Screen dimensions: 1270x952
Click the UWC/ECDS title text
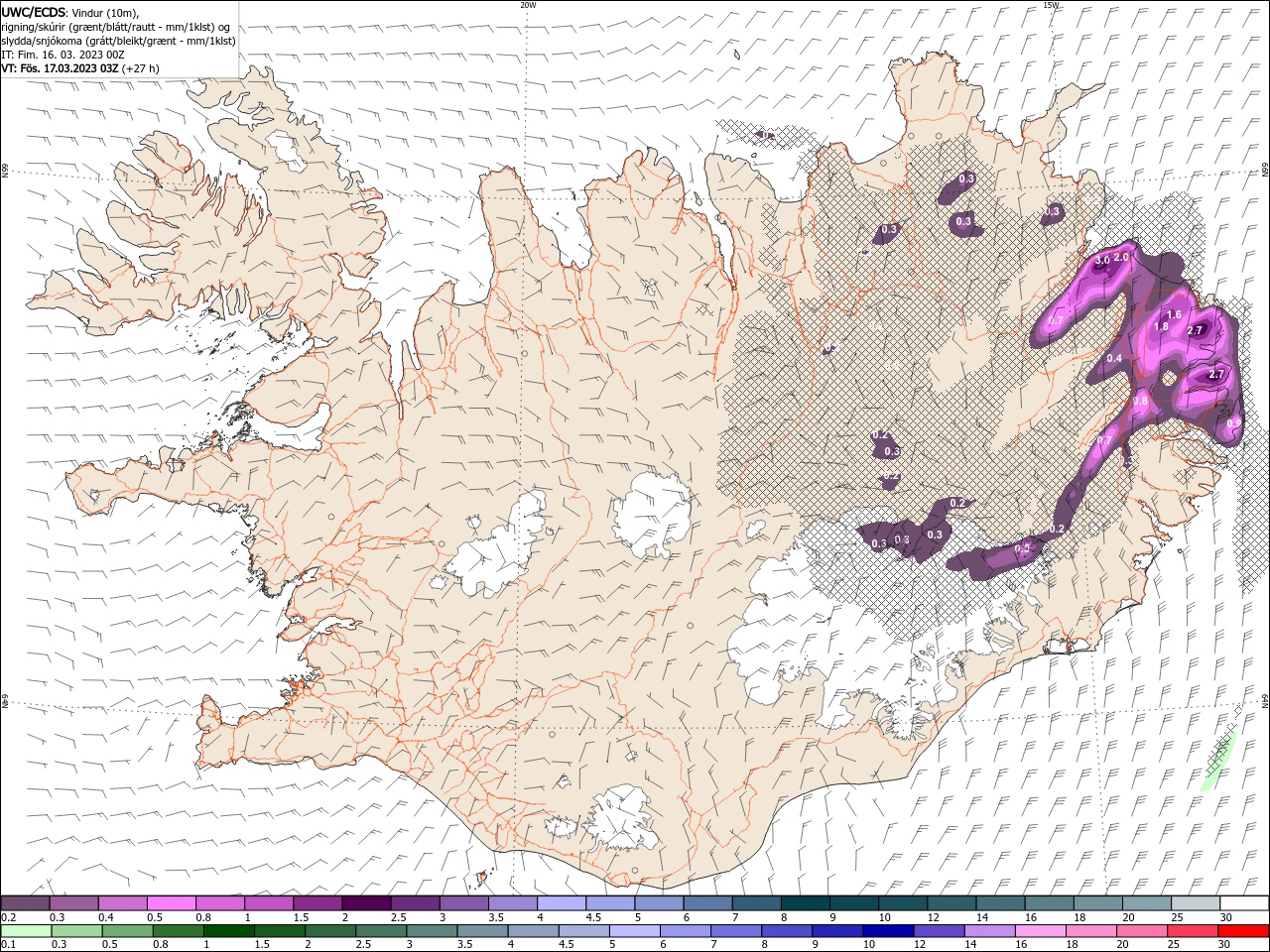34,12
